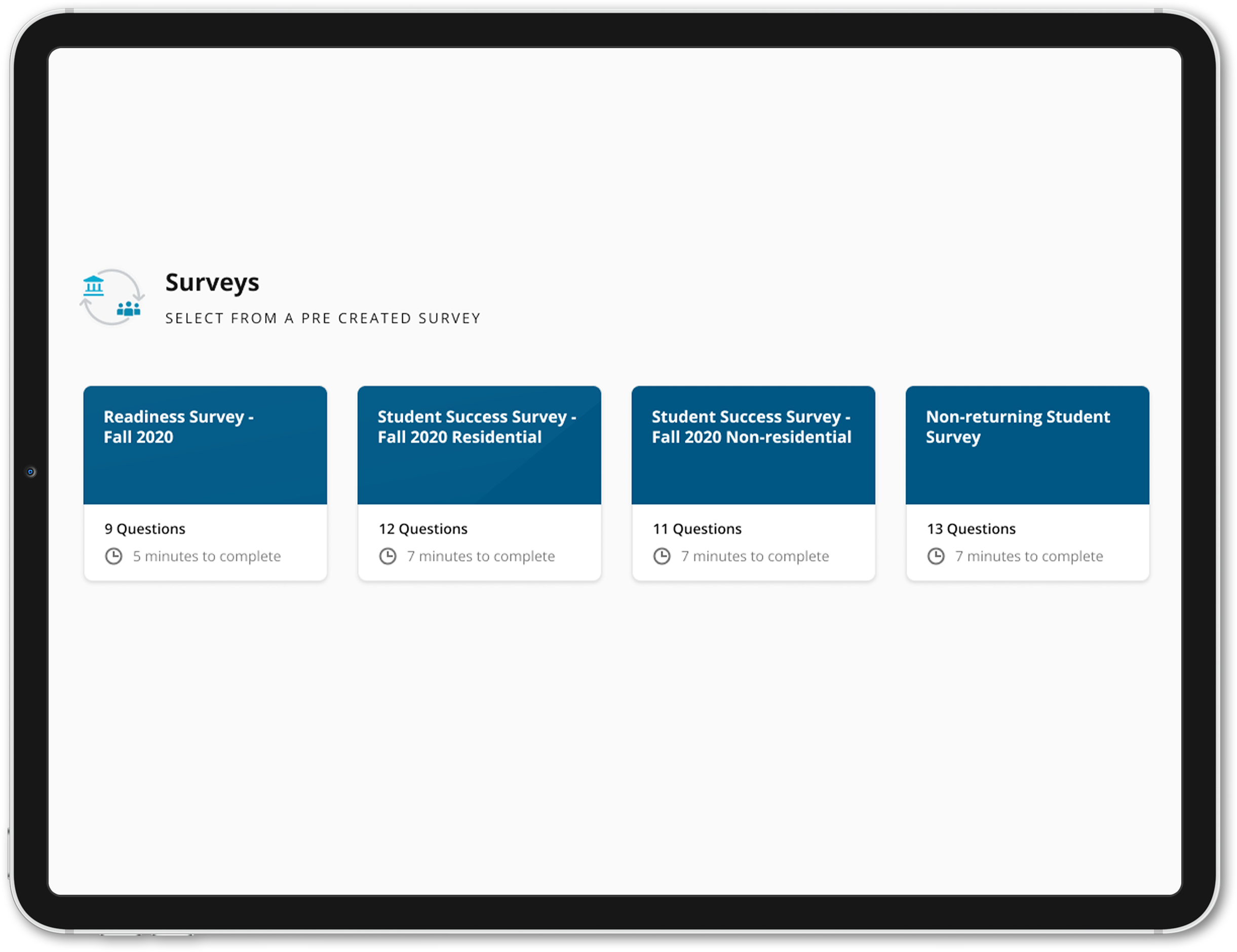Click the 12 Questions label
Viewport: 1237px width, 952px height.
423,529
